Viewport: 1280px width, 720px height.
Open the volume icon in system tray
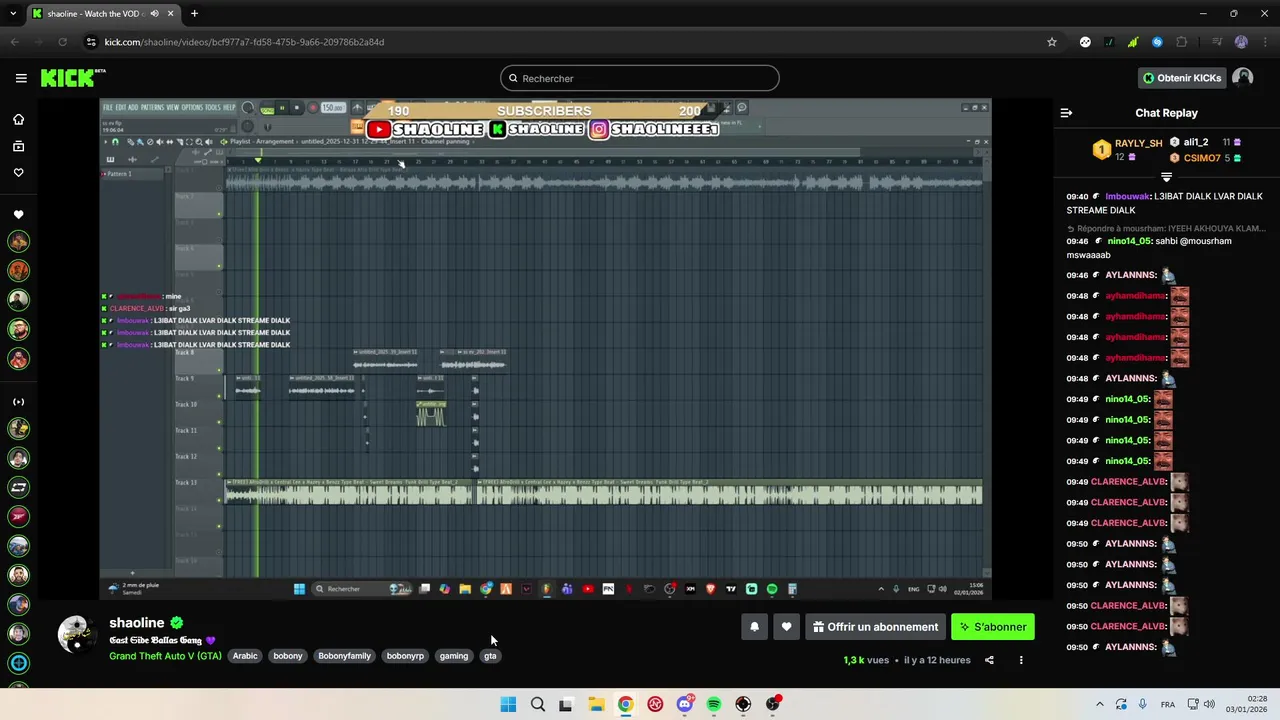[1208, 704]
